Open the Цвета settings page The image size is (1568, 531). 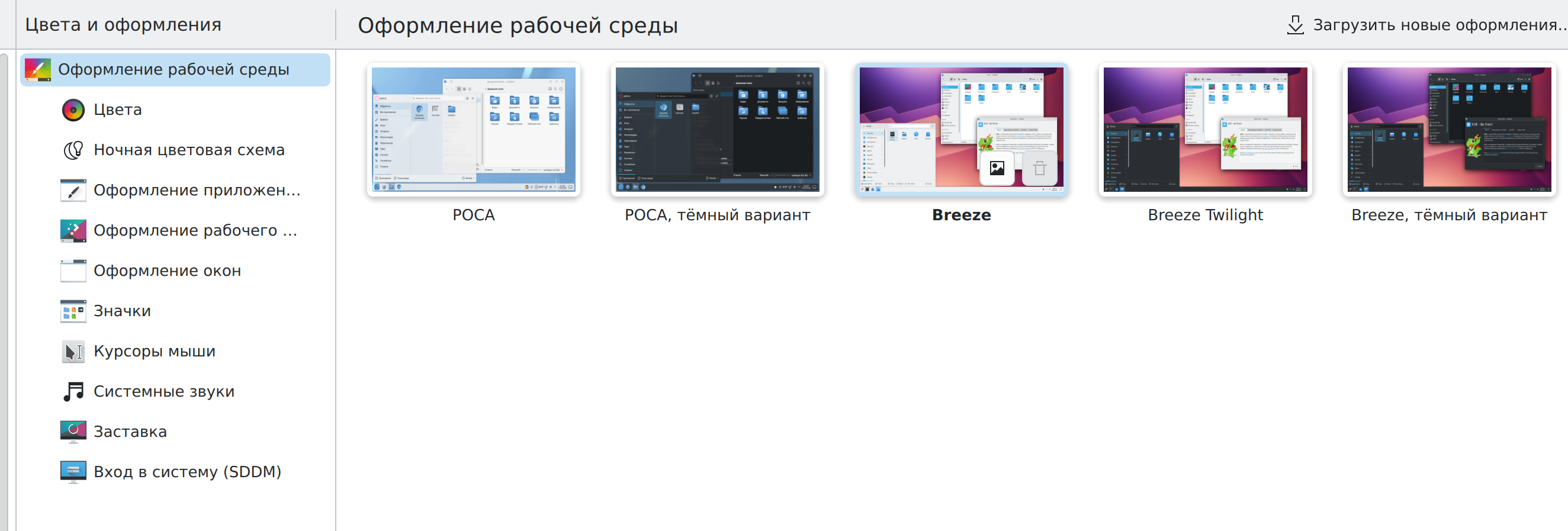pyautogui.click(x=175, y=110)
